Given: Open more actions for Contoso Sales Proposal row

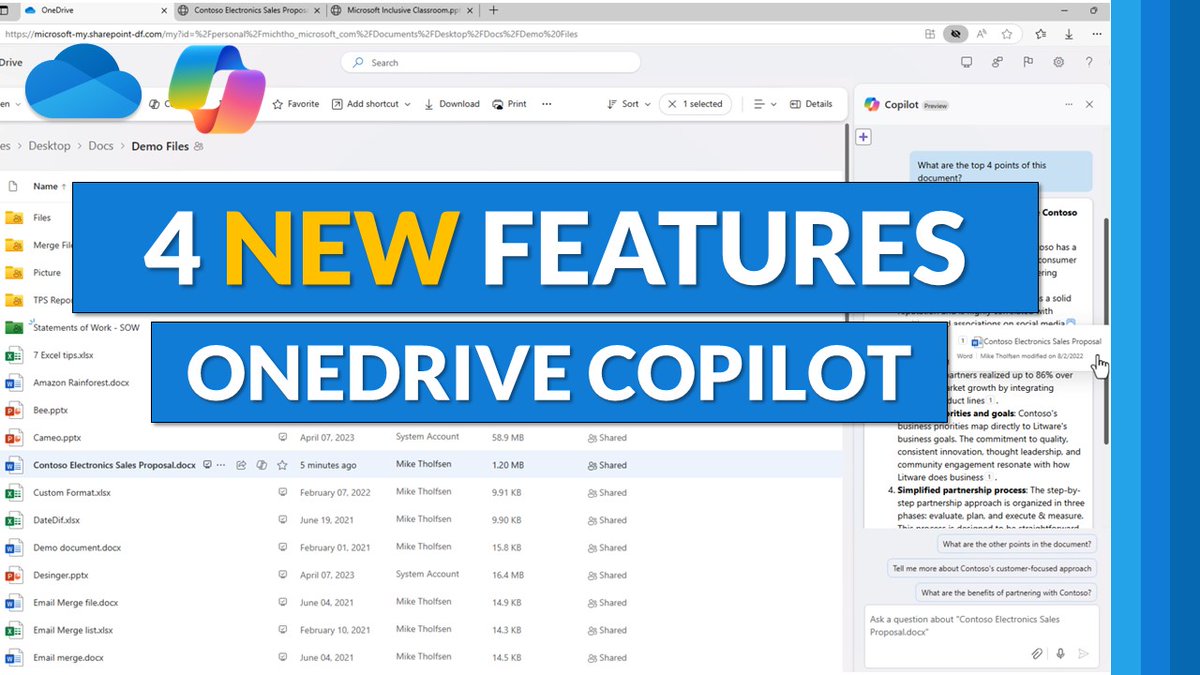Looking at the screenshot, I should 223,465.
